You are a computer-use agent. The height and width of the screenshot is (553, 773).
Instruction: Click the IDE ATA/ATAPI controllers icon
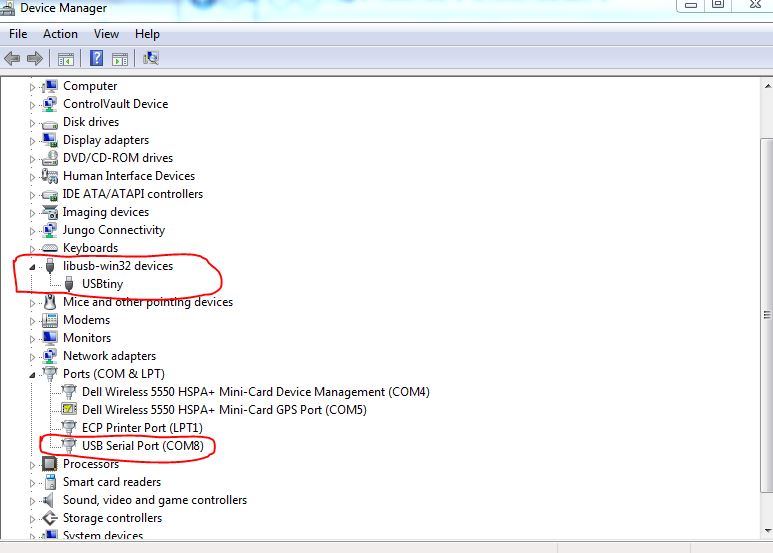50,195
